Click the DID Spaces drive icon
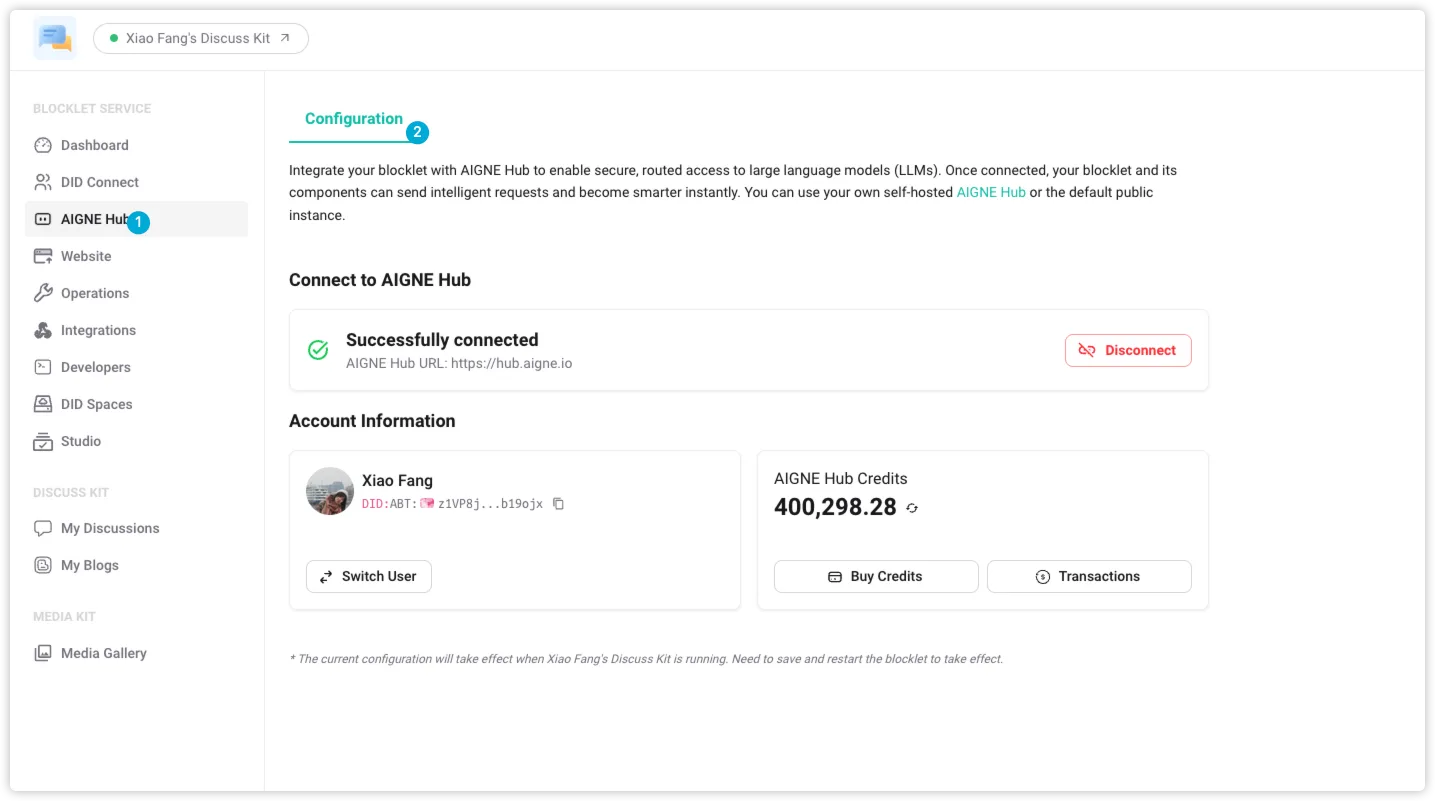 43,404
